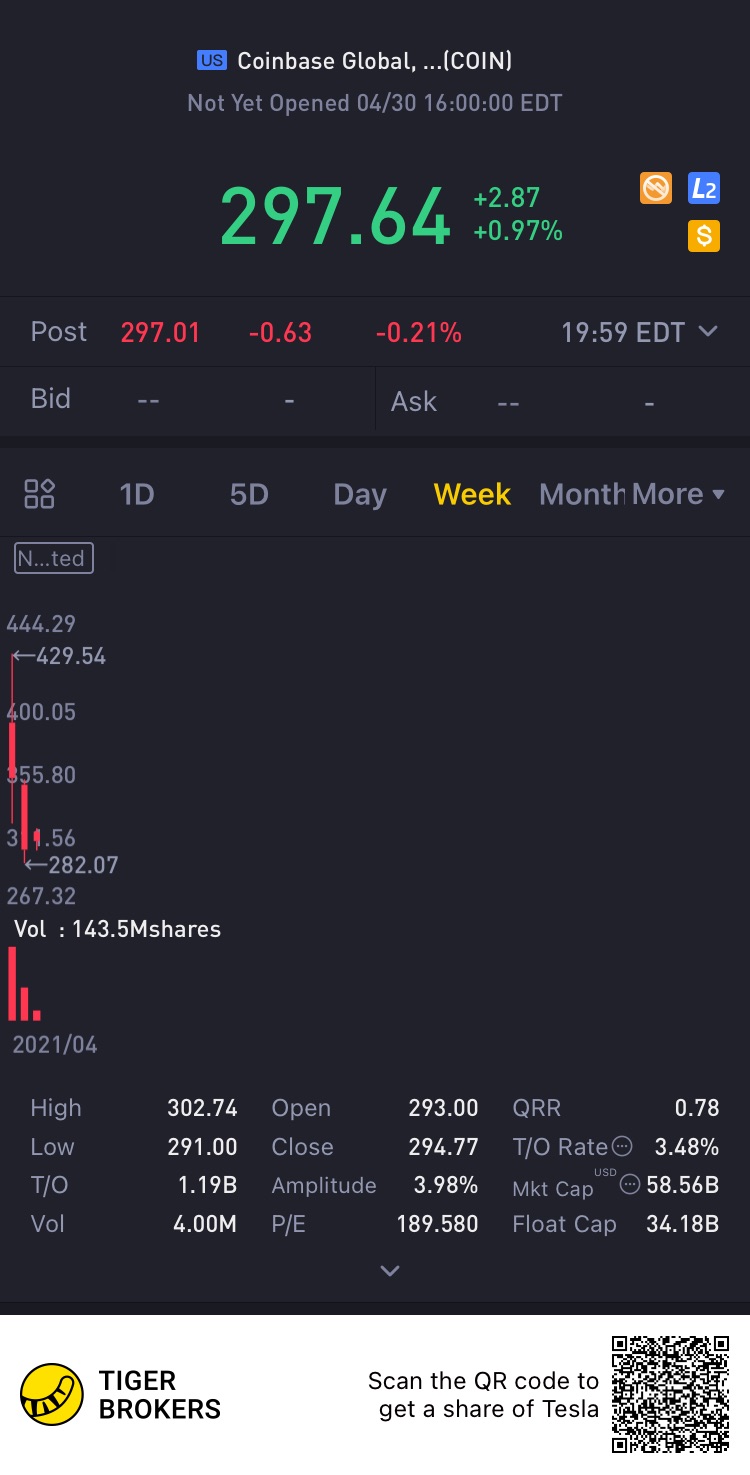Tap the US market flag badge
This screenshot has height=1475, width=750.
(x=211, y=61)
